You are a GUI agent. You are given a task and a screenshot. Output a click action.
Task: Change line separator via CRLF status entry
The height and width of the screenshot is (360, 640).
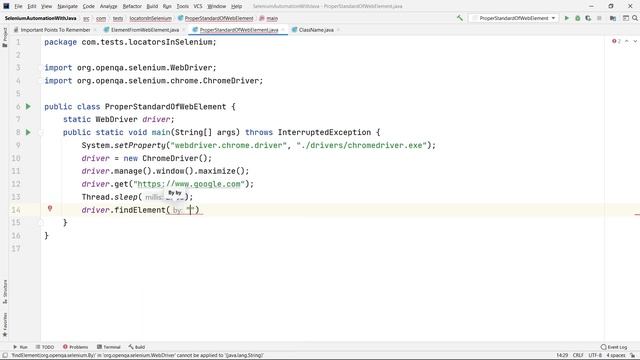(x=578, y=355)
